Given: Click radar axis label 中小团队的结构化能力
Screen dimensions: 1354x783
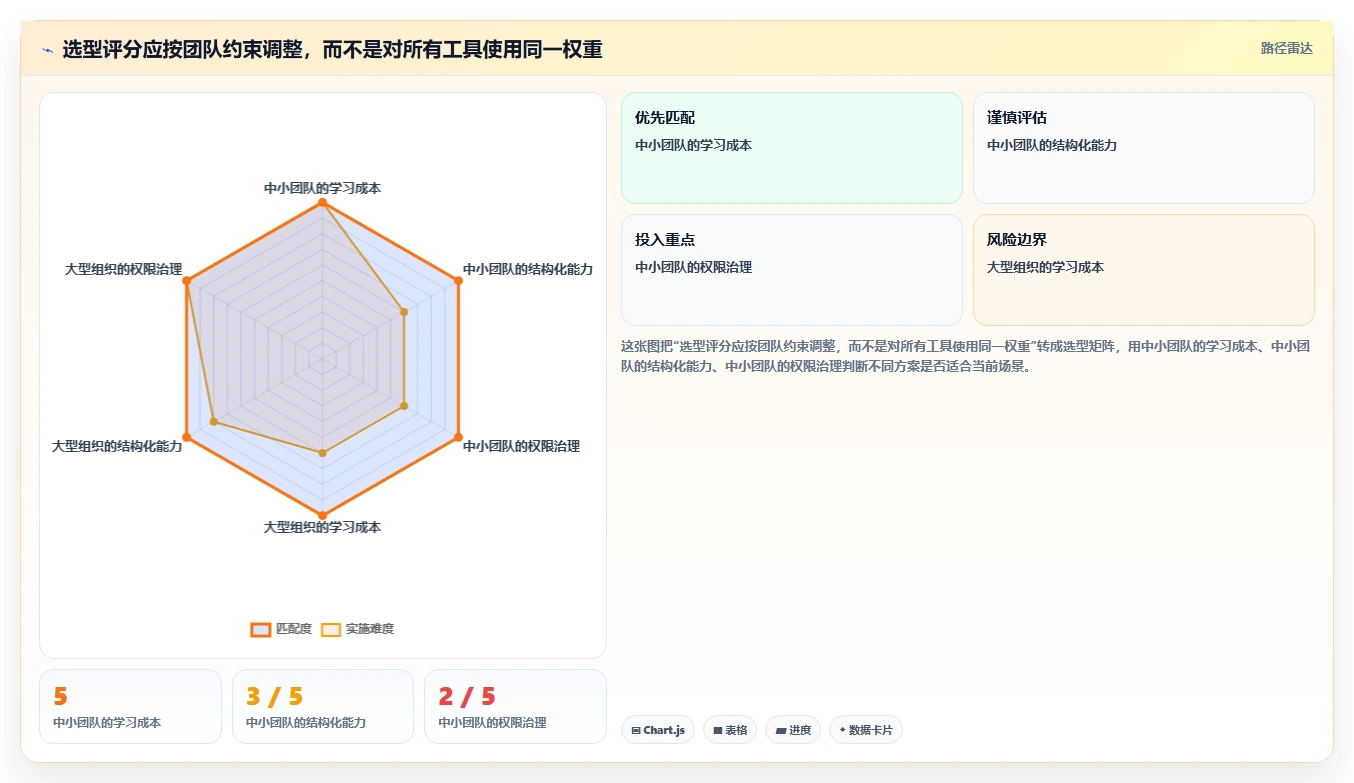Looking at the screenshot, I should (528, 269).
